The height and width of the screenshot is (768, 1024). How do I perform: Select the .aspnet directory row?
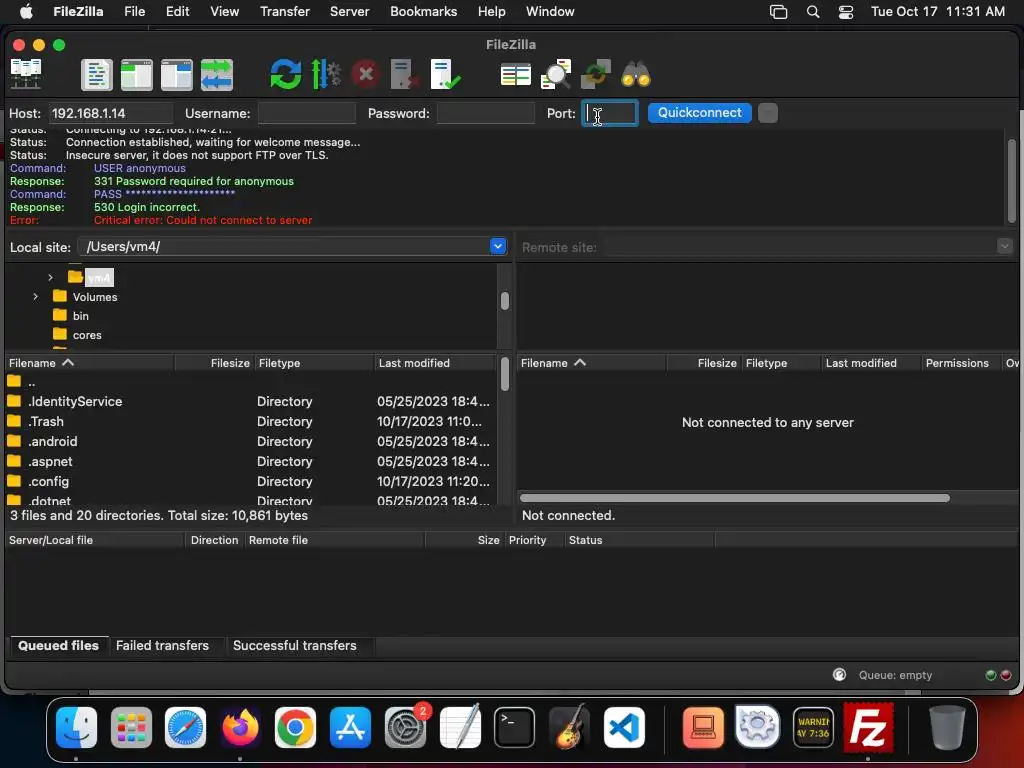click(x=250, y=462)
